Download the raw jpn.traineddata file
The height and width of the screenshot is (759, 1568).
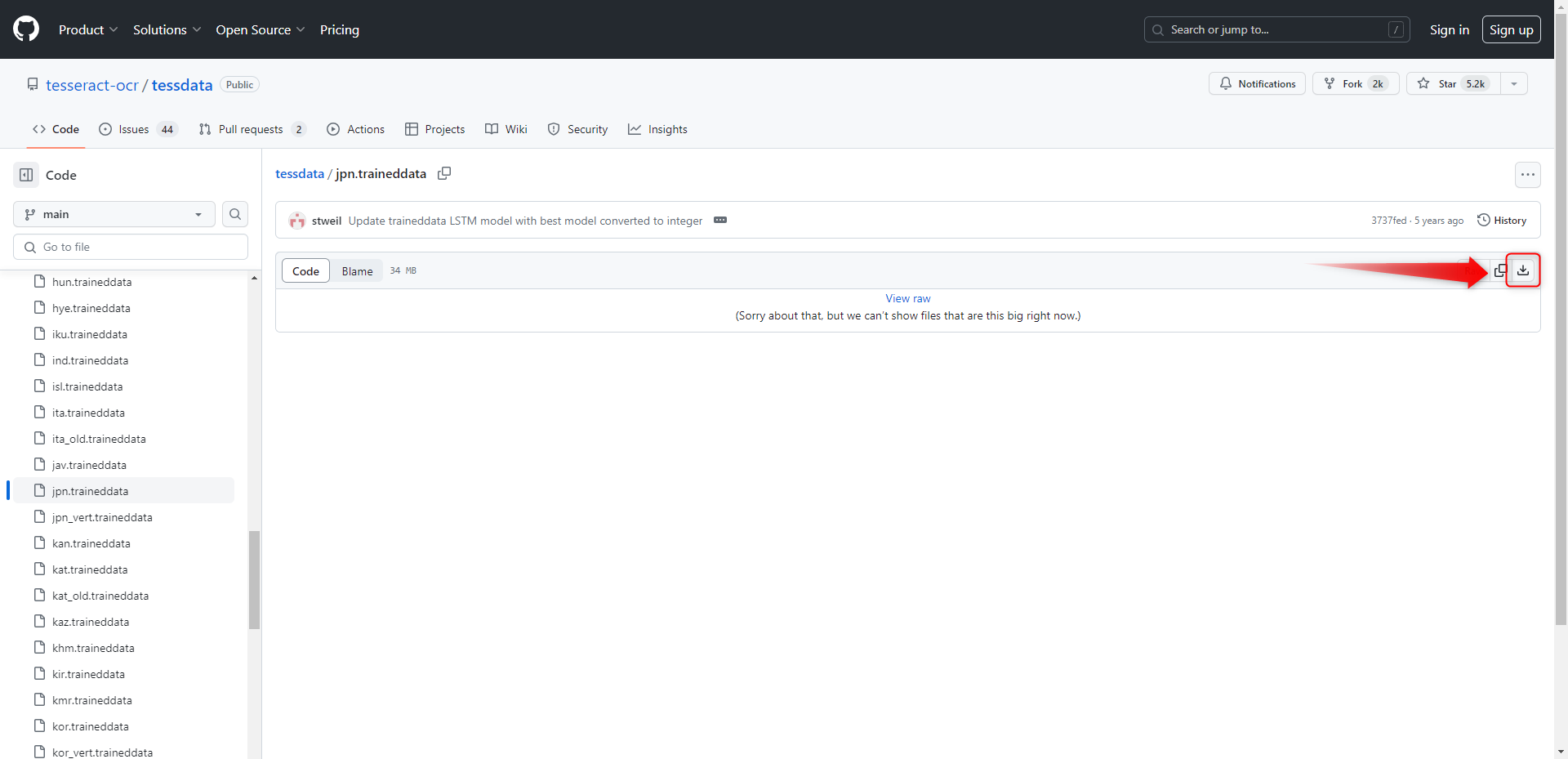click(x=1523, y=270)
